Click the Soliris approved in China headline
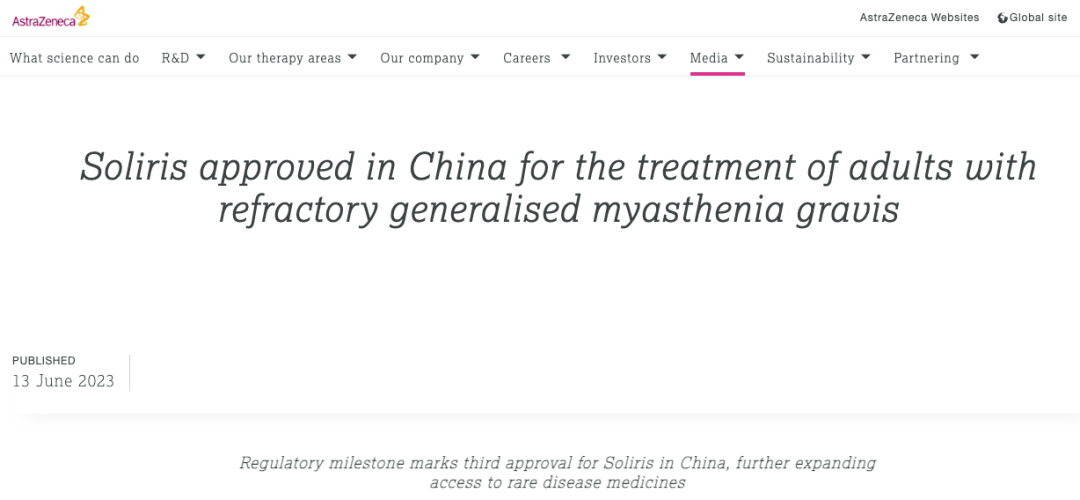1080x500 pixels. click(x=559, y=189)
